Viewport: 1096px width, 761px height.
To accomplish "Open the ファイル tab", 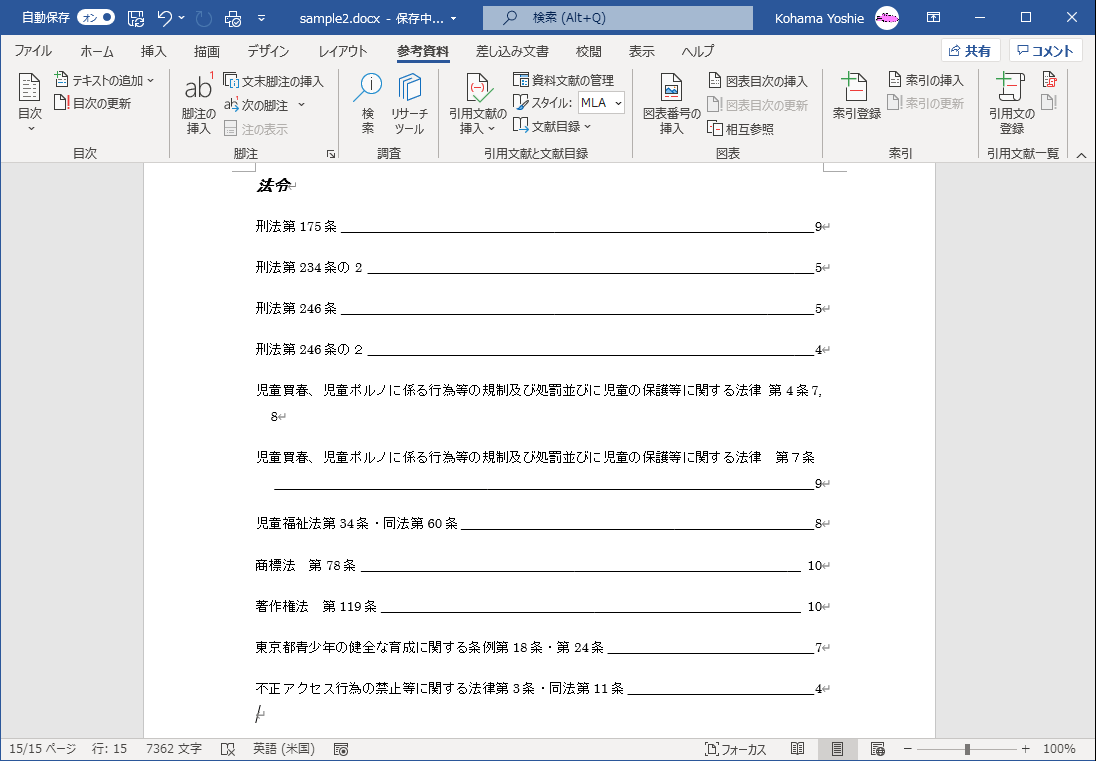I will coord(33,51).
